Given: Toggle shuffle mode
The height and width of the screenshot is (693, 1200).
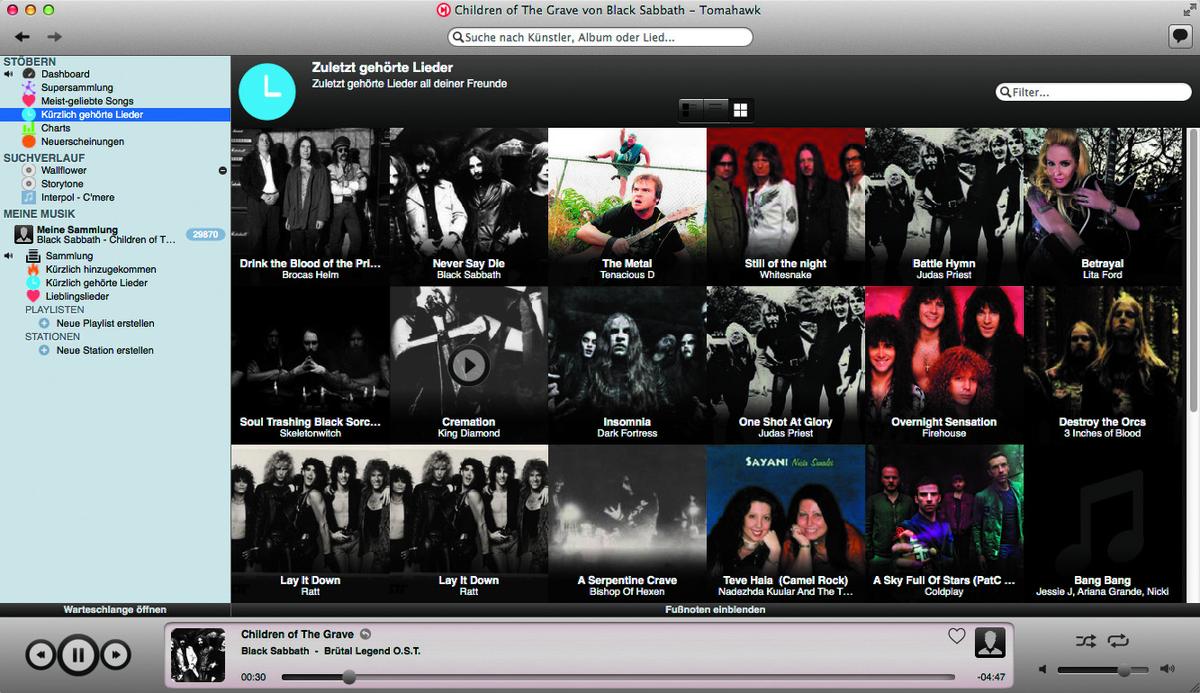Looking at the screenshot, I should click(1085, 640).
